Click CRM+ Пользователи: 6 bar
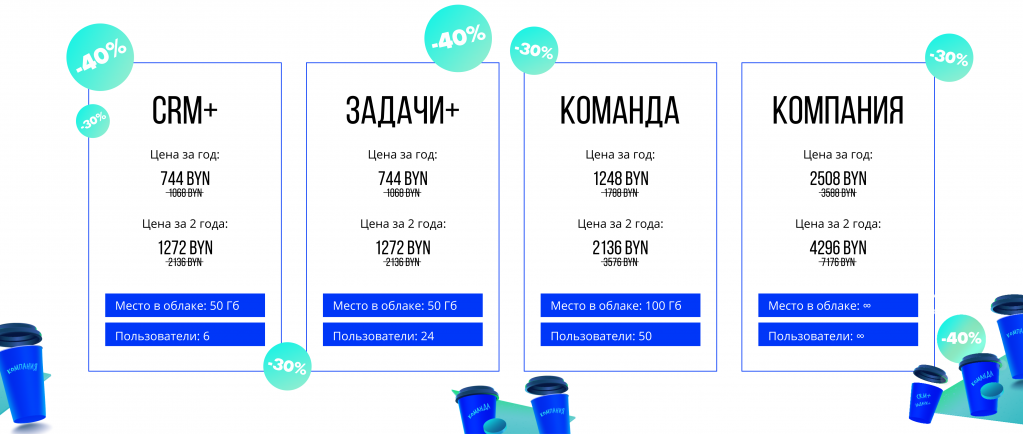The image size is (1023, 434). pyautogui.click(x=185, y=334)
